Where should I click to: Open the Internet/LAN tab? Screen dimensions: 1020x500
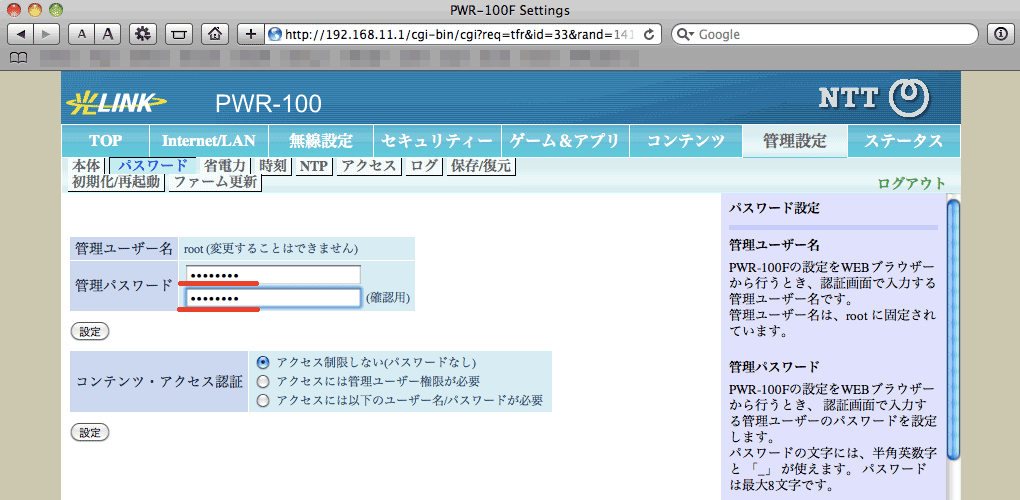[x=209, y=141]
